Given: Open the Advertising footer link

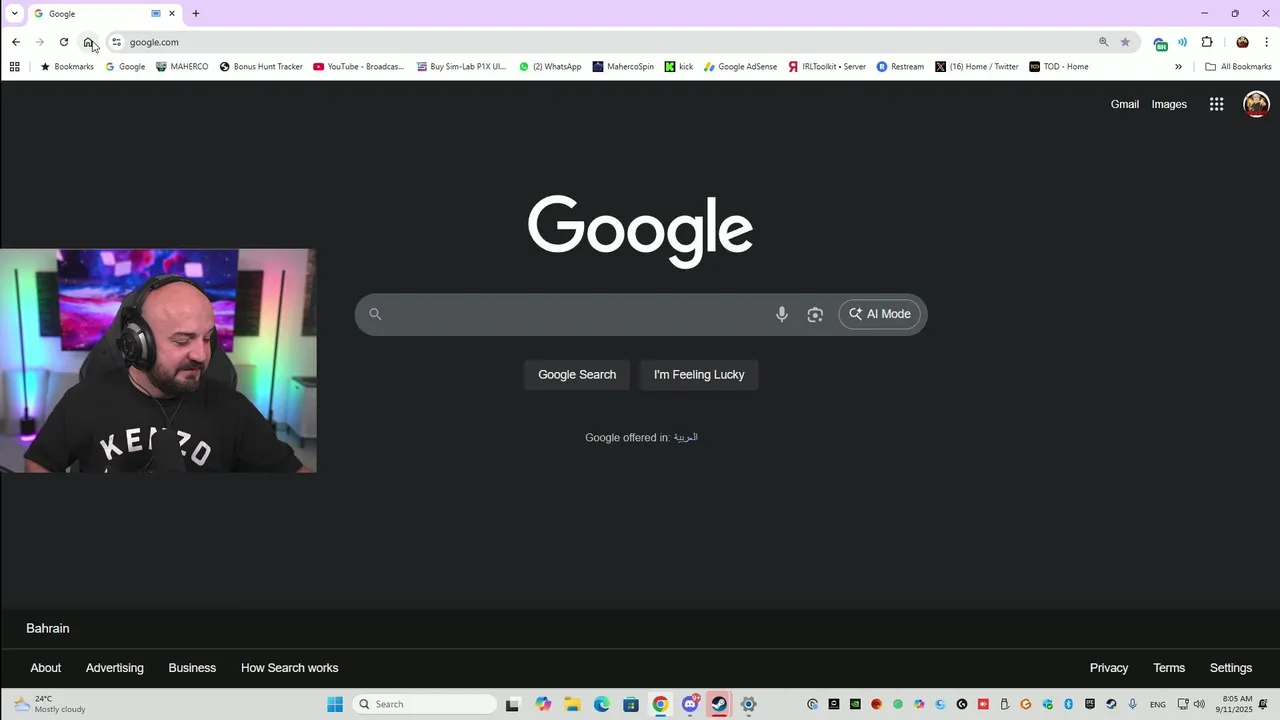Looking at the screenshot, I should click(x=115, y=668).
